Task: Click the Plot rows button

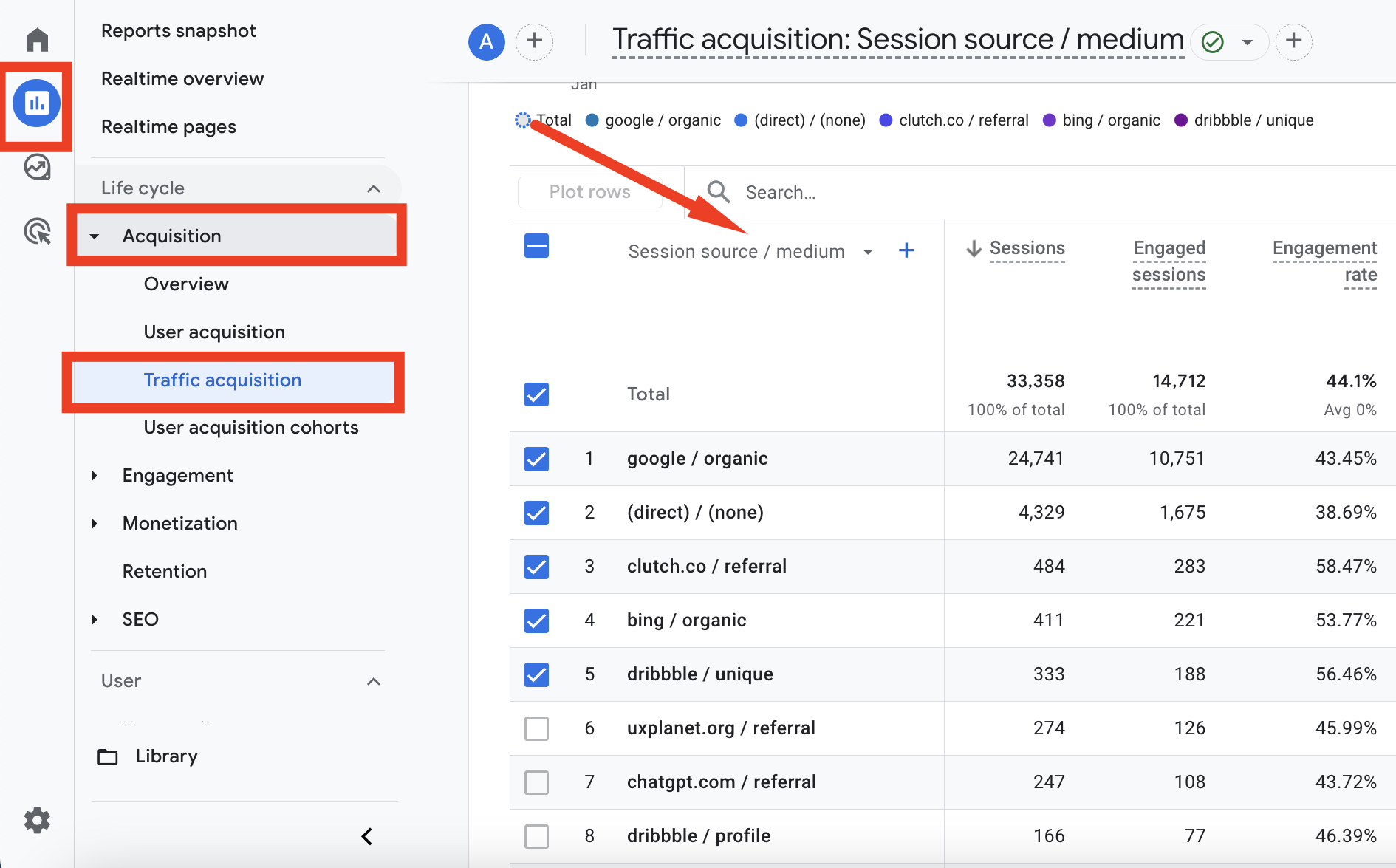Action: point(589,192)
